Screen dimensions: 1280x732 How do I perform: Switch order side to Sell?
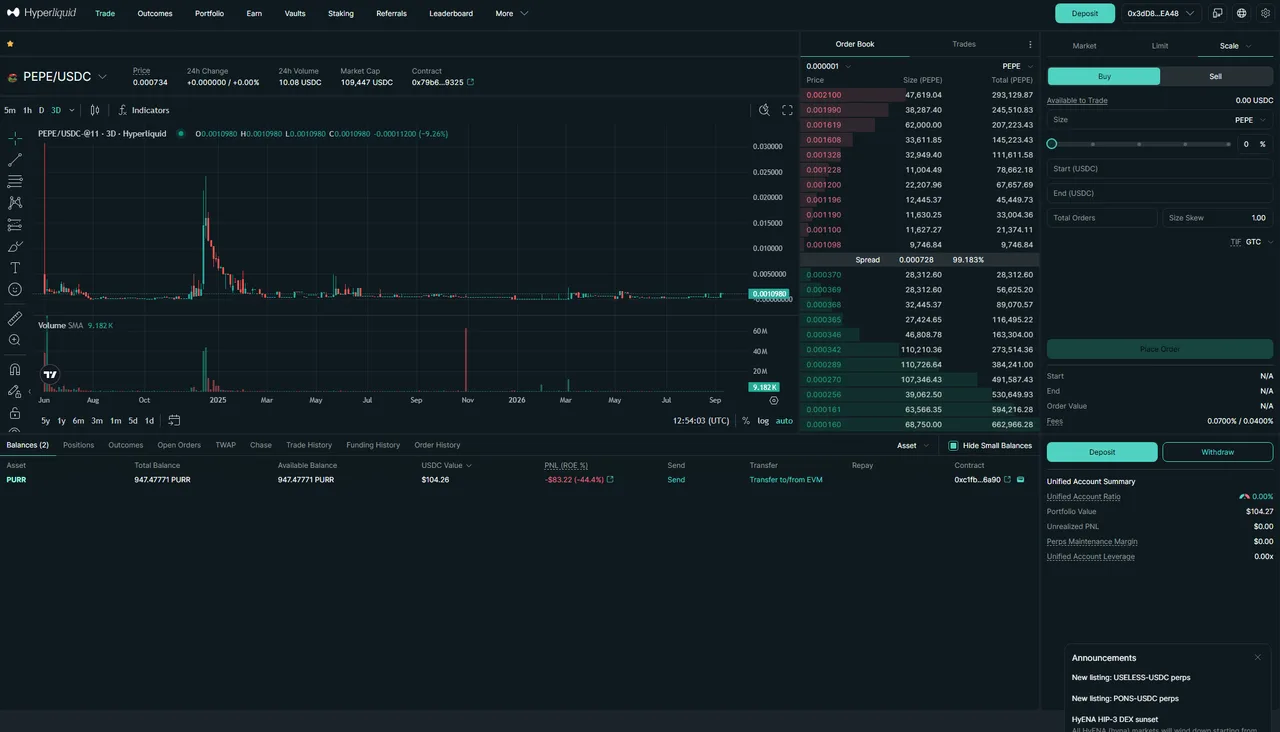[1216, 76]
